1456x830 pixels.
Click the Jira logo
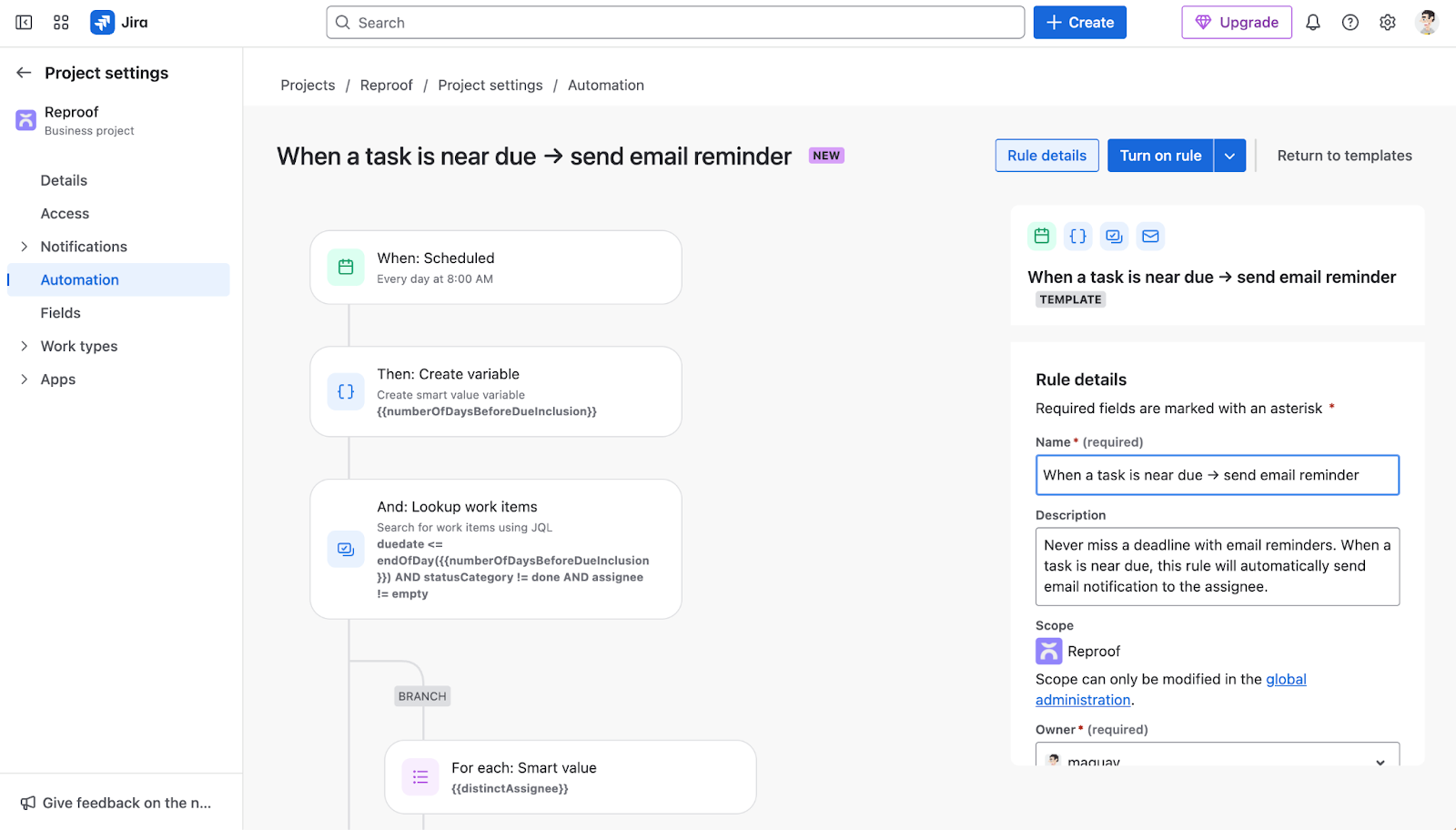click(102, 22)
